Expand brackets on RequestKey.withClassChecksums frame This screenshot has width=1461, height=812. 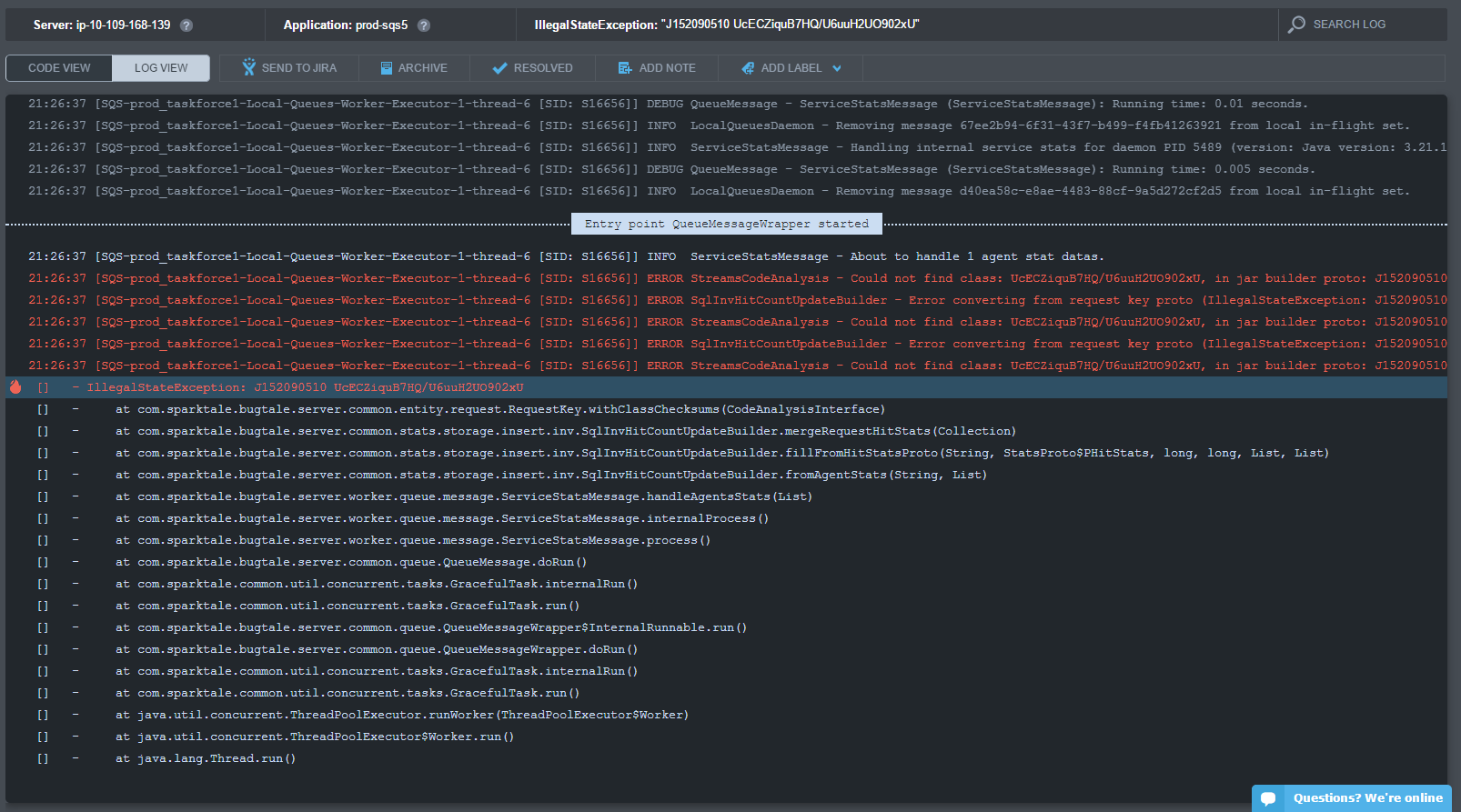click(x=43, y=409)
